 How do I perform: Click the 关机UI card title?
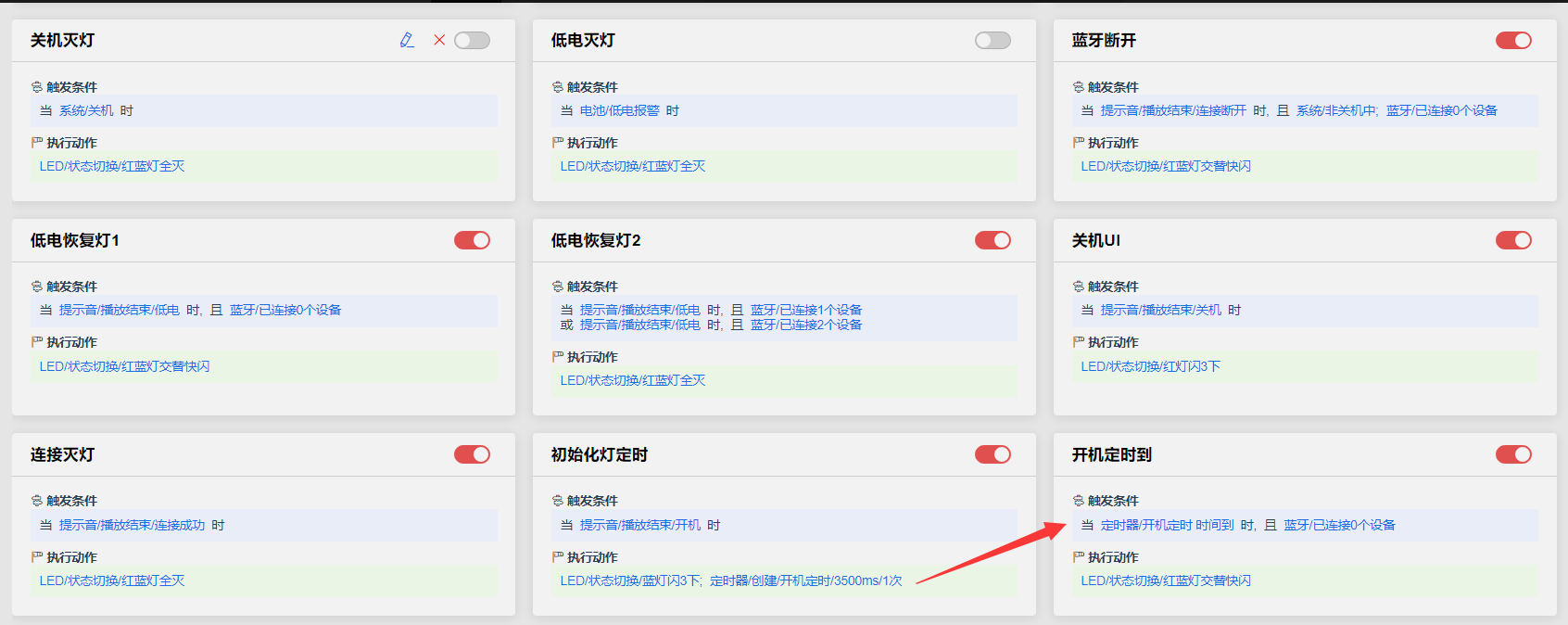tap(1096, 240)
